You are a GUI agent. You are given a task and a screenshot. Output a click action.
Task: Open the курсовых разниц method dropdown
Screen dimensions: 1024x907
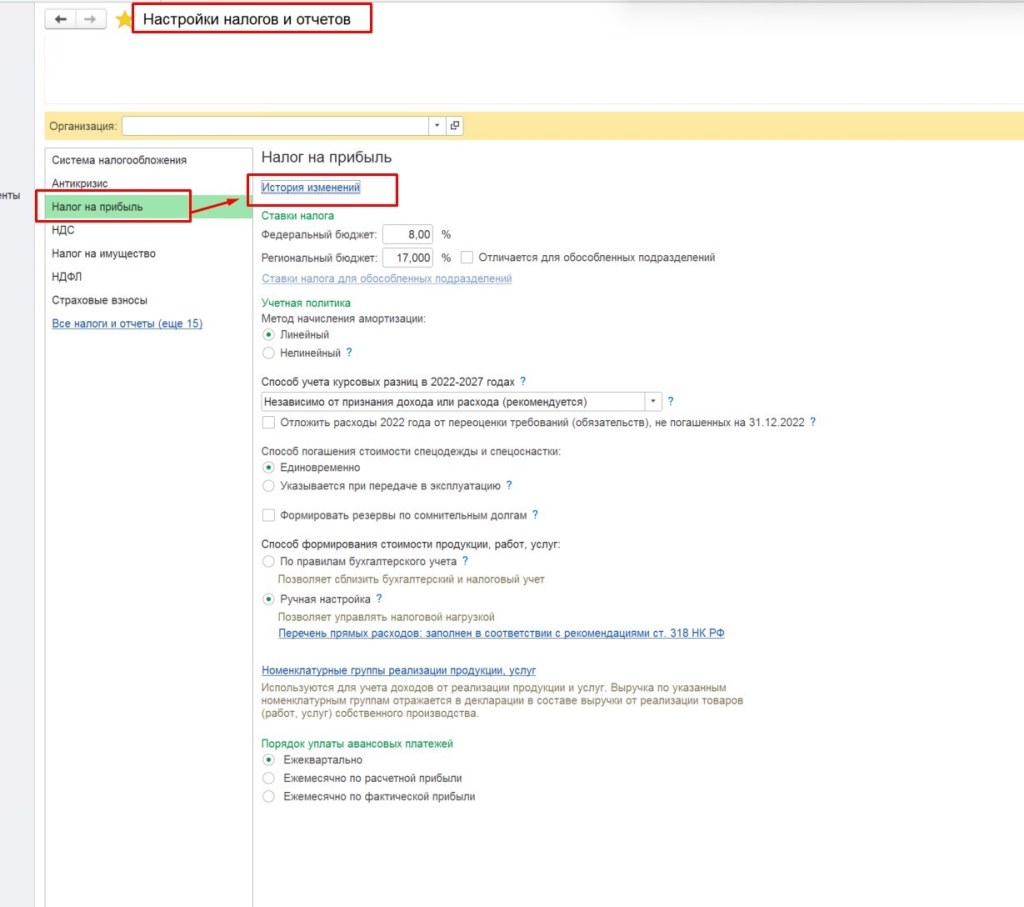point(653,401)
